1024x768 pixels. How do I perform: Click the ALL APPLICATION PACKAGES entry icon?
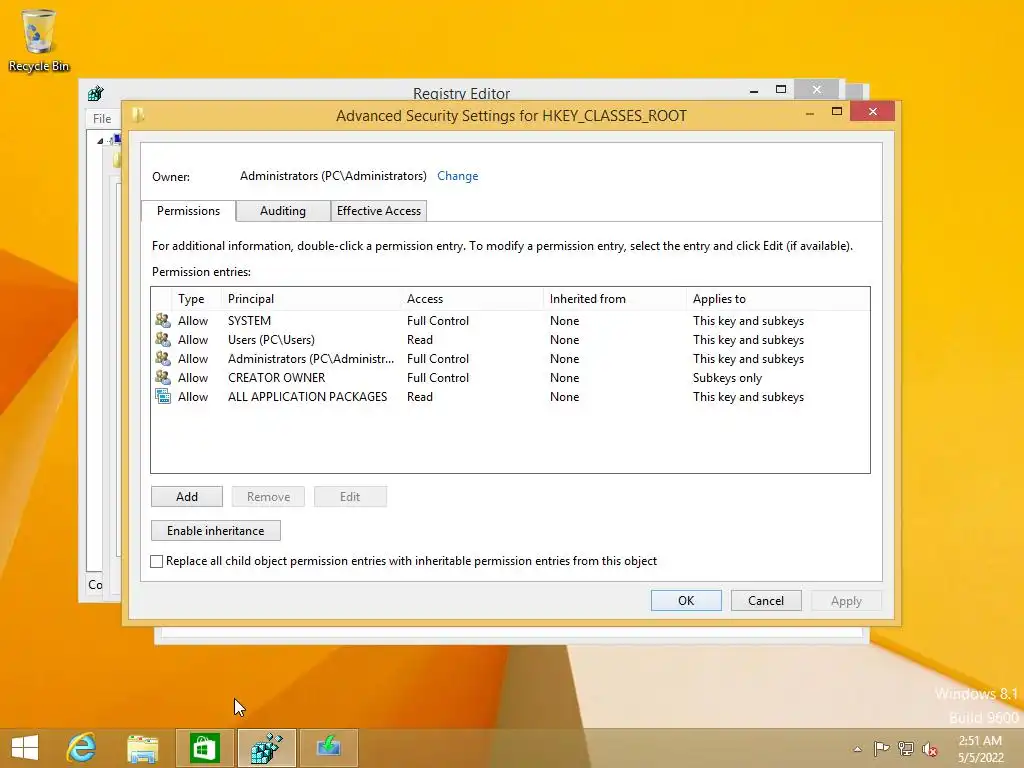coord(163,396)
